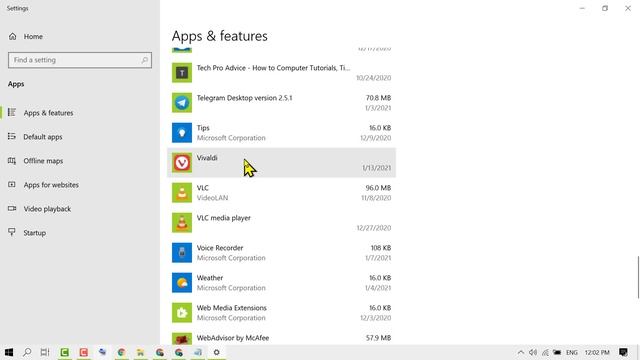Screen dimensions: 640x360
Task: Open the Windows Start menu
Action: (x=9, y=352)
